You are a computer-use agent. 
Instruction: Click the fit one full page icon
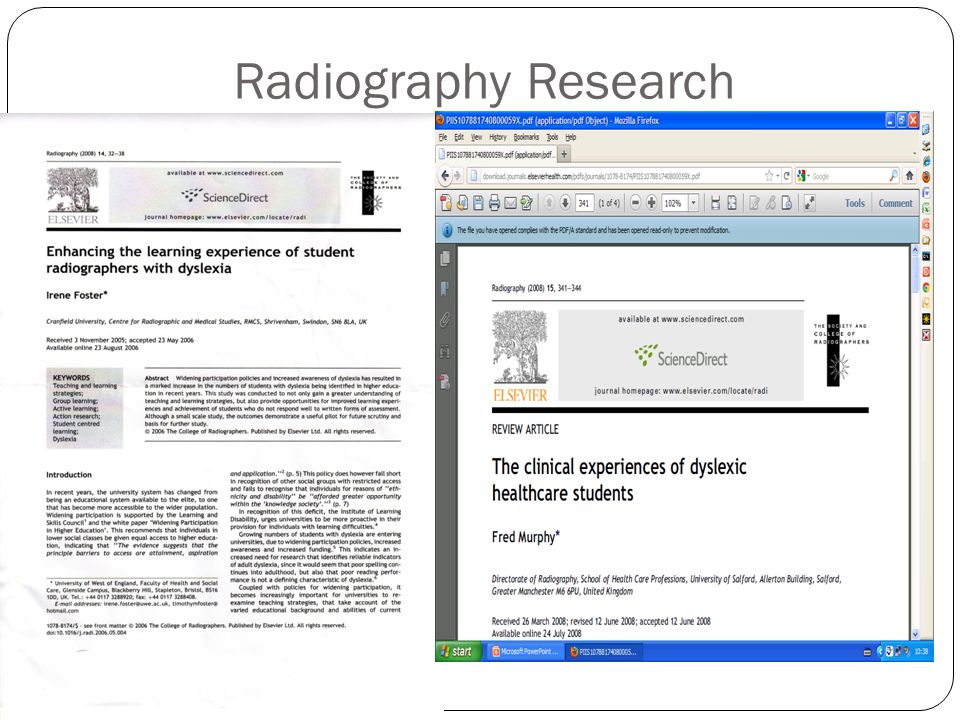732,203
